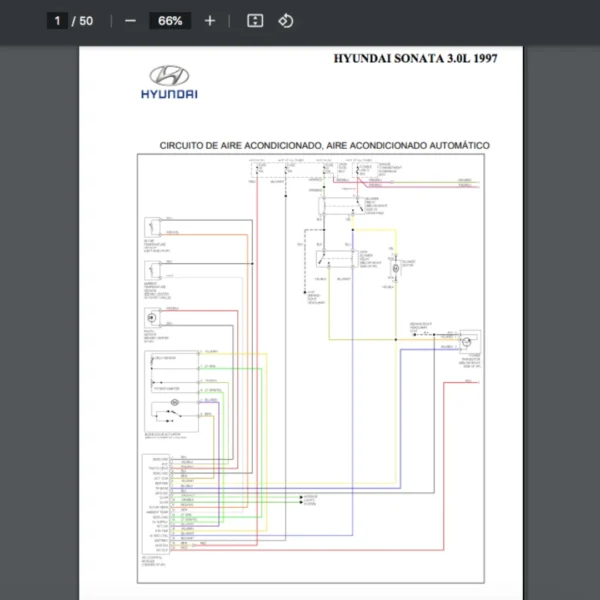This screenshot has width=600, height=600.
Task: Click the blend door actuator box
Action: point(170,390)
